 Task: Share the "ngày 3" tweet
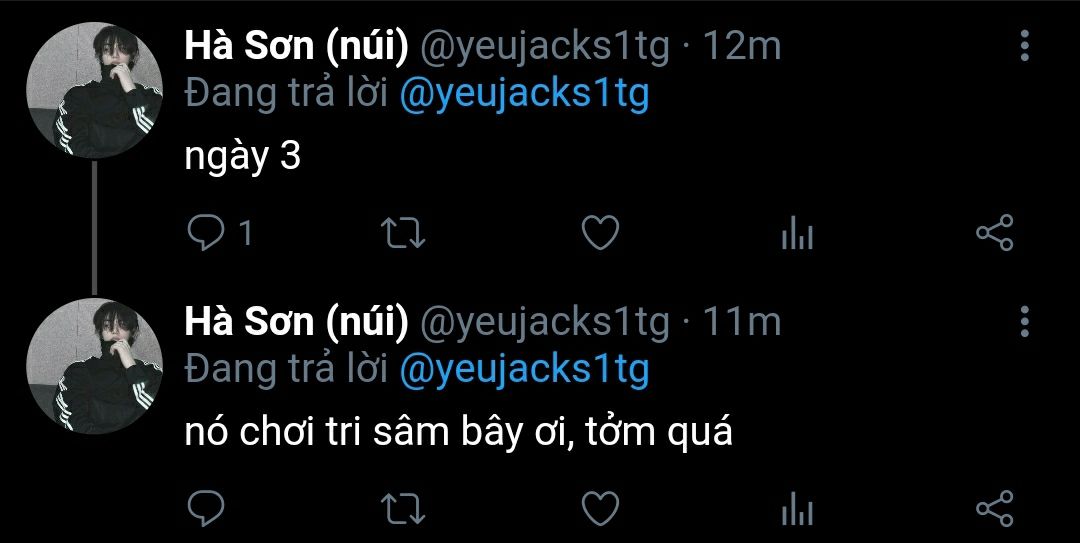994,234
